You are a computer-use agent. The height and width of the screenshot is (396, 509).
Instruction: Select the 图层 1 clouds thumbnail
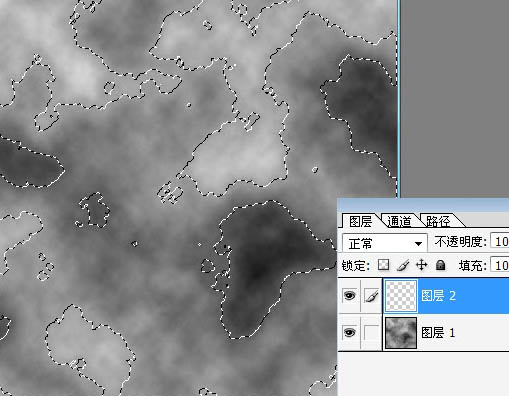click(x=401, y=333)
